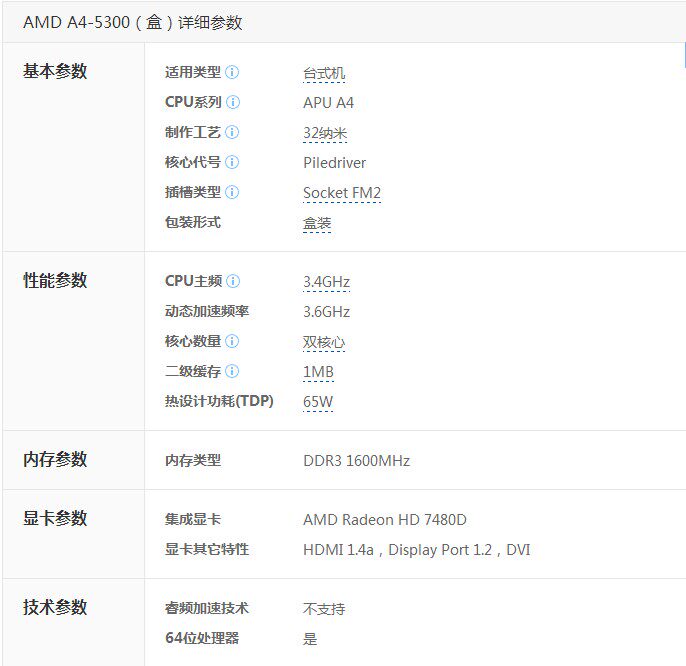Open info icon for 制作工艺
Screen dimensions: 686x666
(x=232, y=132)
